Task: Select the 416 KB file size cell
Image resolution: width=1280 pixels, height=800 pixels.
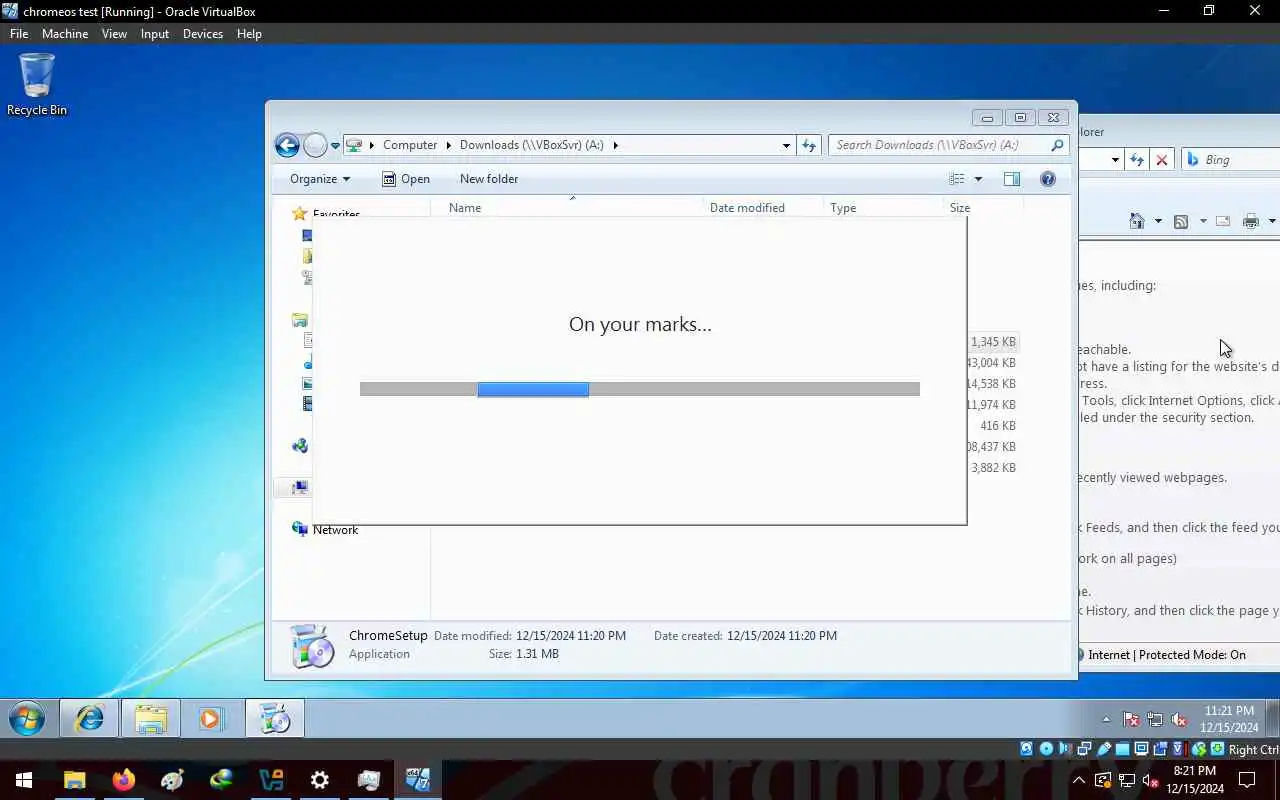Action: 997,426
